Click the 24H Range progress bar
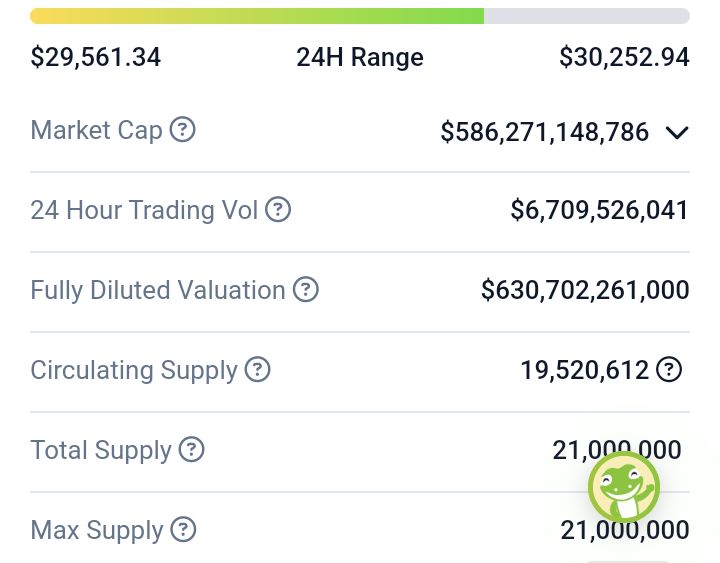Viewport: 720px width, 563px height. point(360,16)
